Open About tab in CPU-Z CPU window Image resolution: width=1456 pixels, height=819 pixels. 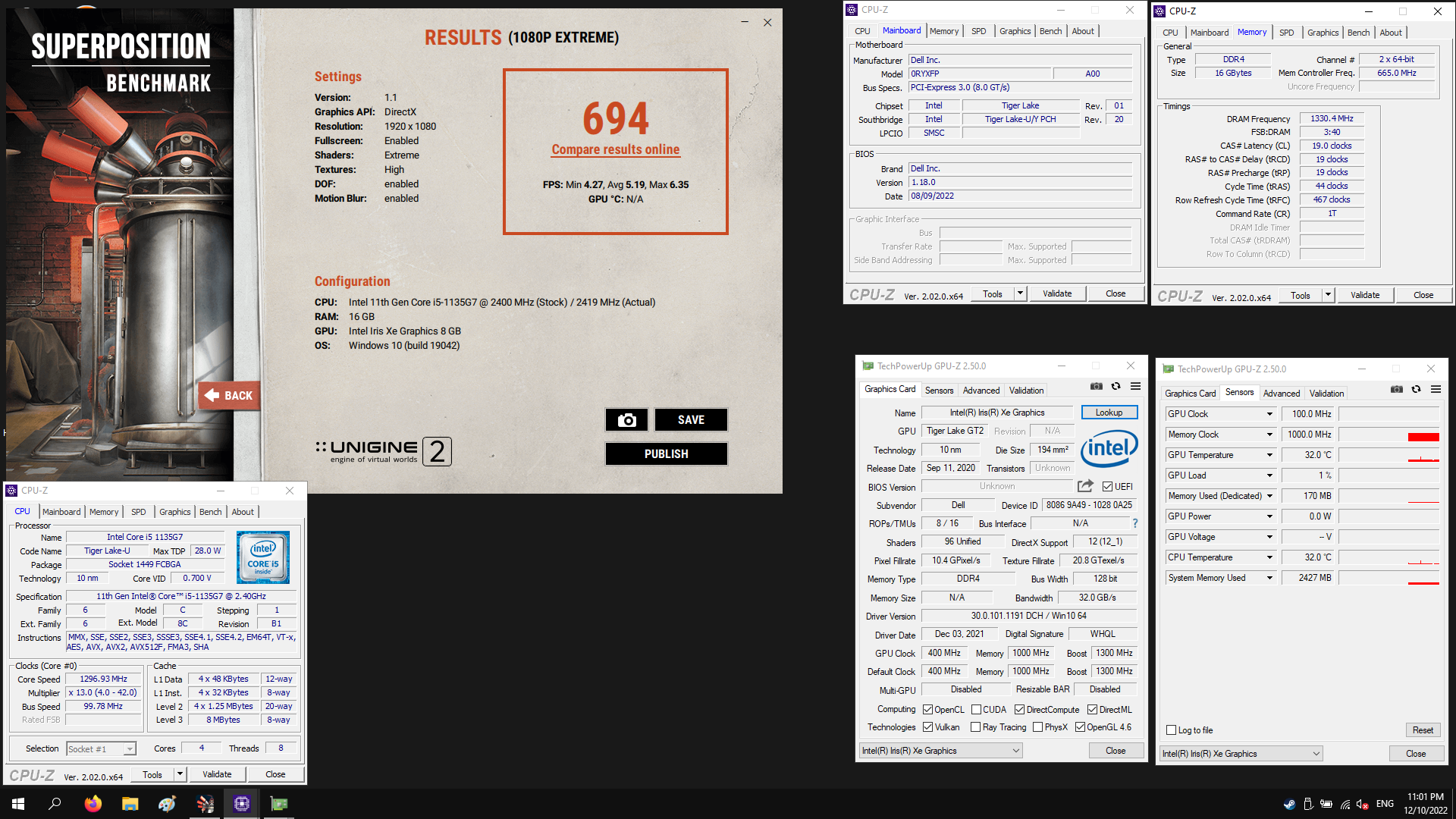[x=243, y=512]
